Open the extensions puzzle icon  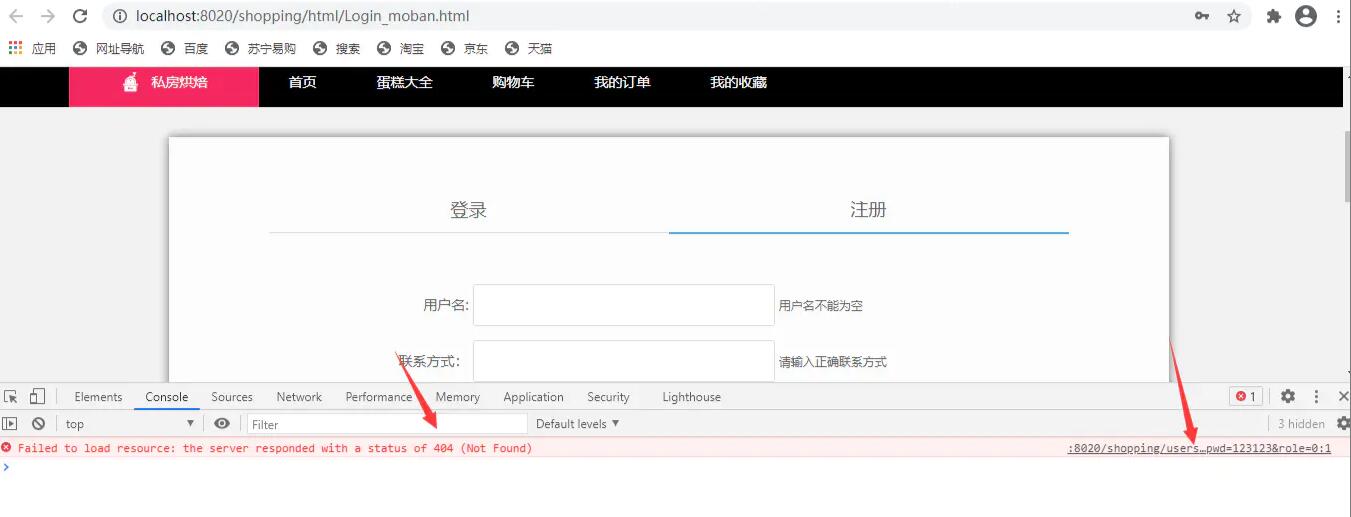coord(1274,16)
